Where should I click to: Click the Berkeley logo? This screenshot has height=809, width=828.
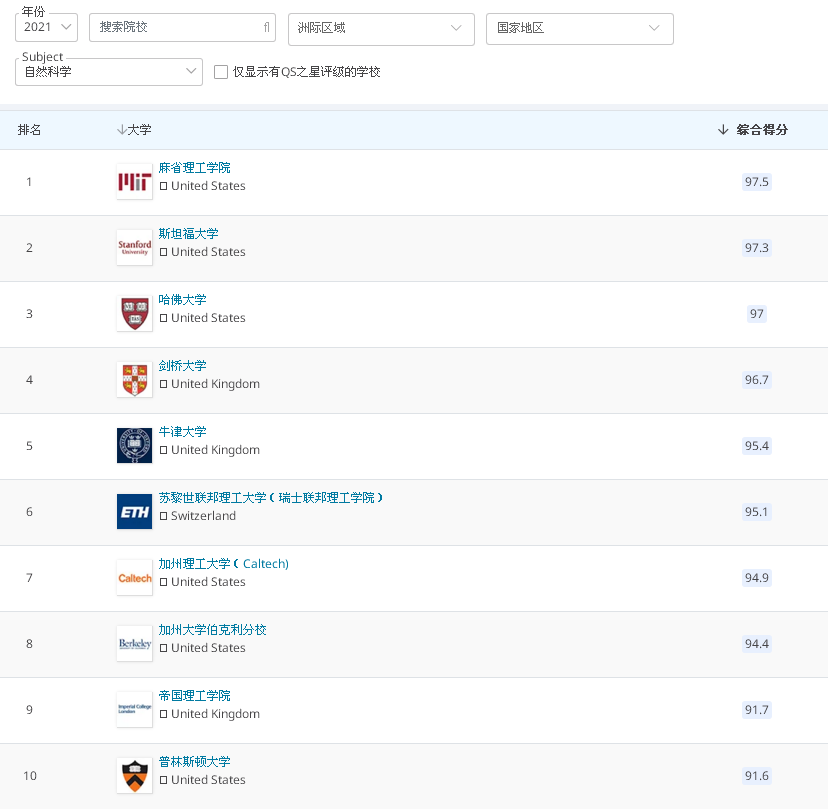pos(135,644)
